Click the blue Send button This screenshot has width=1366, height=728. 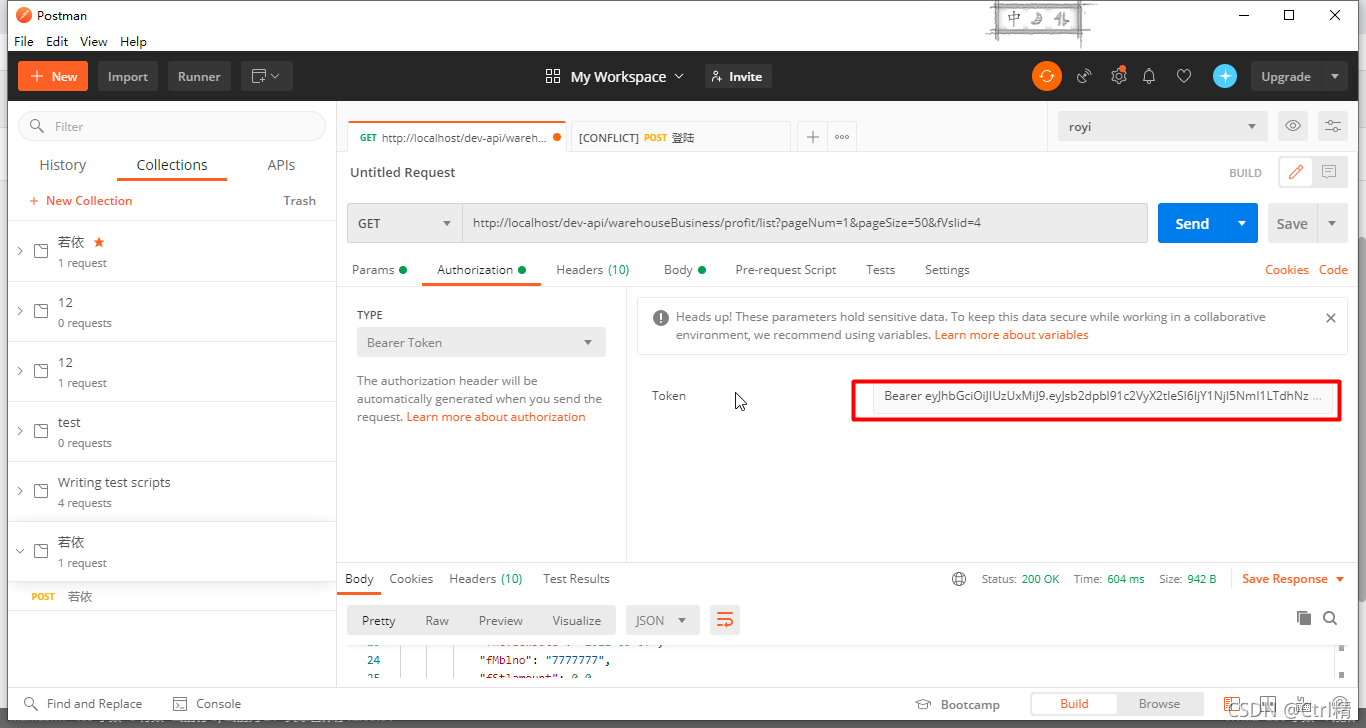pyautogui.click(x=1192, y=223)
